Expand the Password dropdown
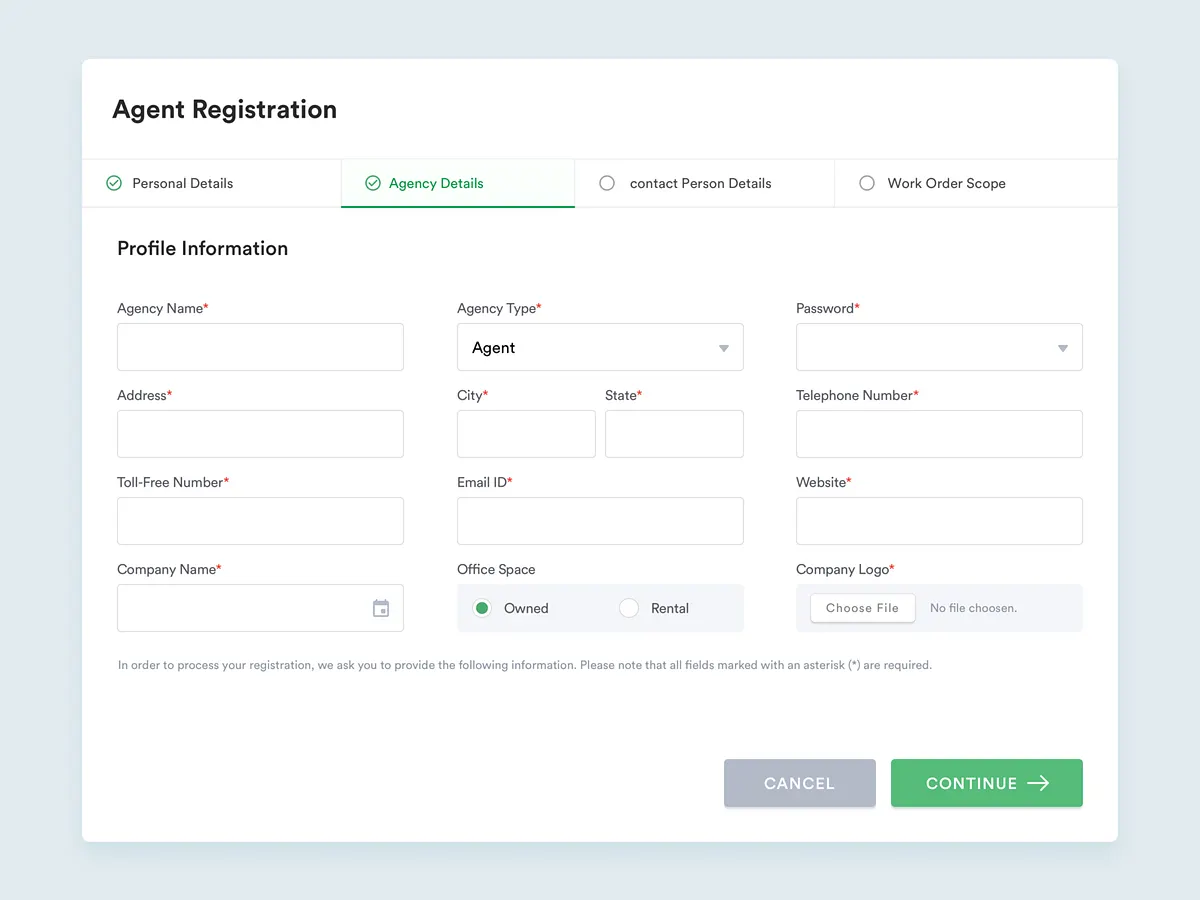Viewport: 1200px width, 900px height. [x=939, y=347]
